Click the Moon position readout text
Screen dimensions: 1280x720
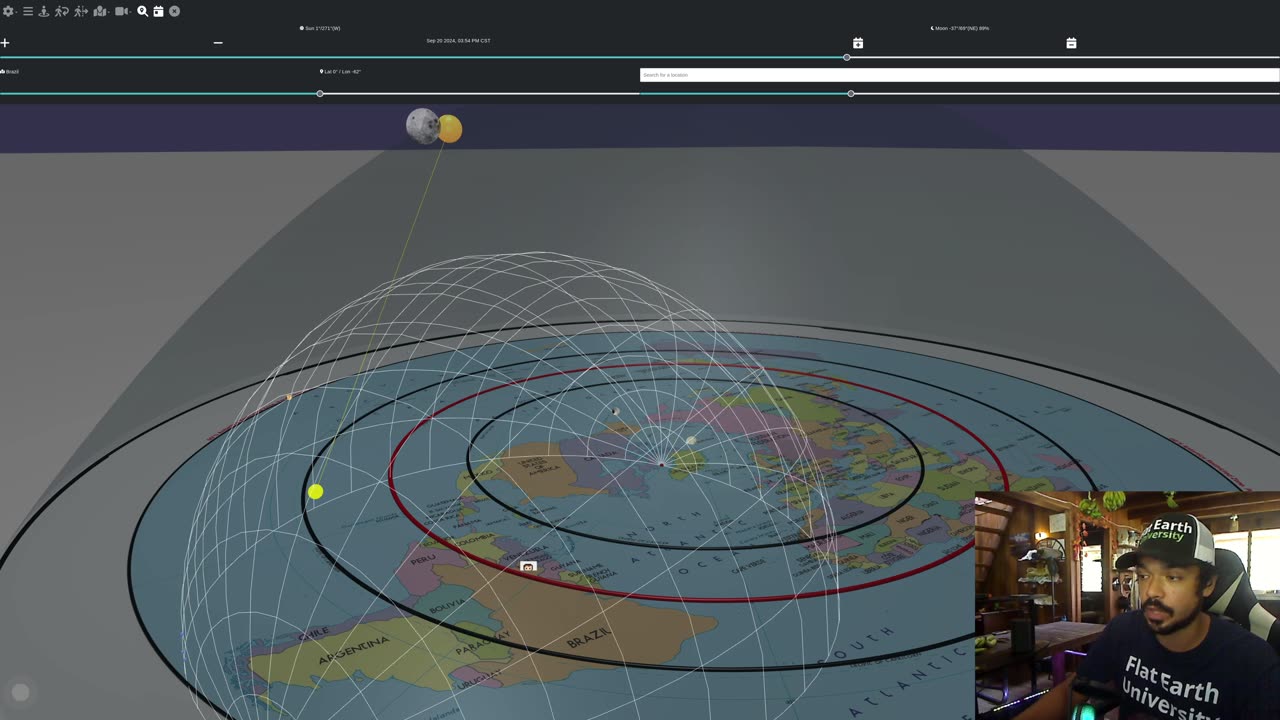click(x=960, y=28)
